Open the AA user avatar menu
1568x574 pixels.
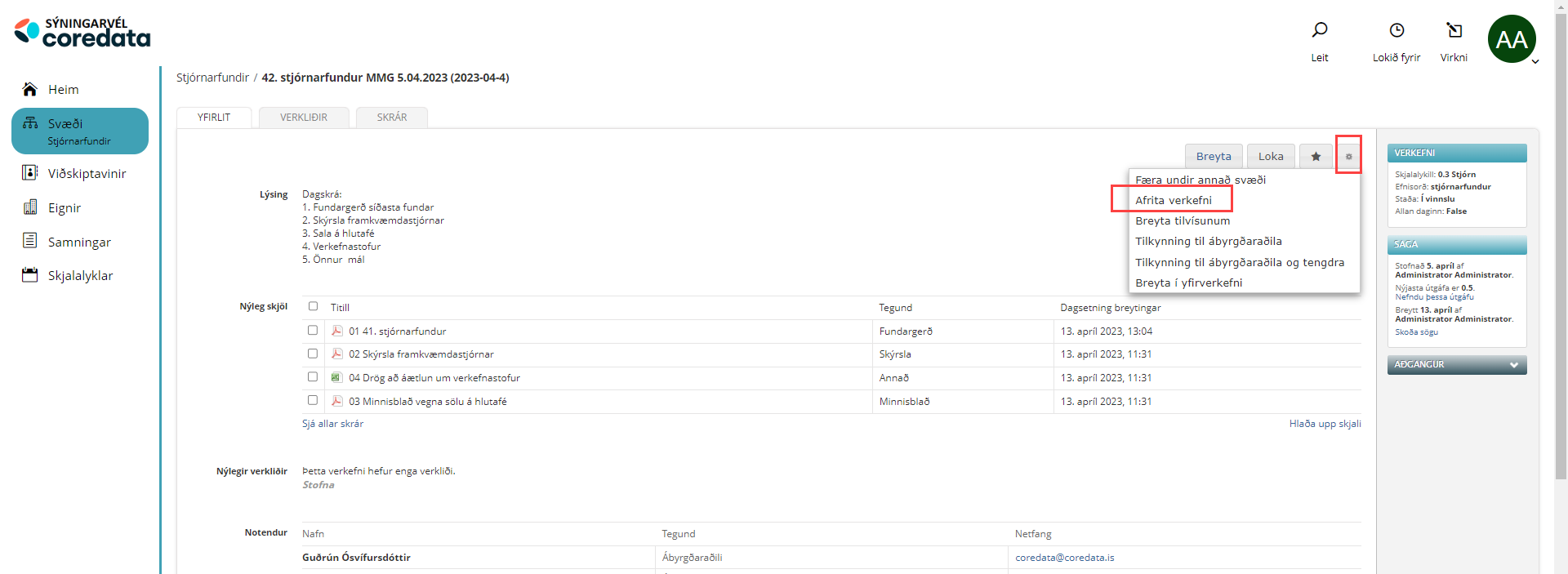(1512, 39)
